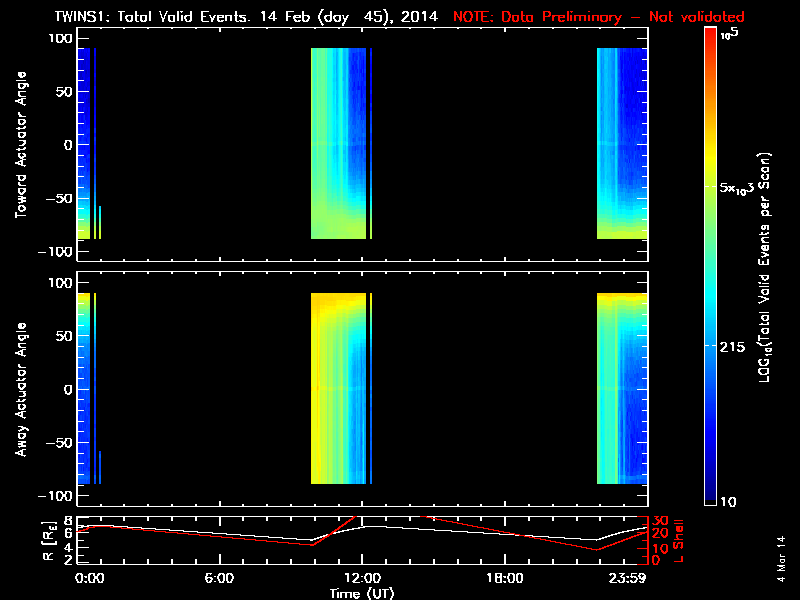Image resolution: width=800 pixels, height=600 pixels.
Task: Click the red 'L Shell' axis label
Action: tap(679, 541)
